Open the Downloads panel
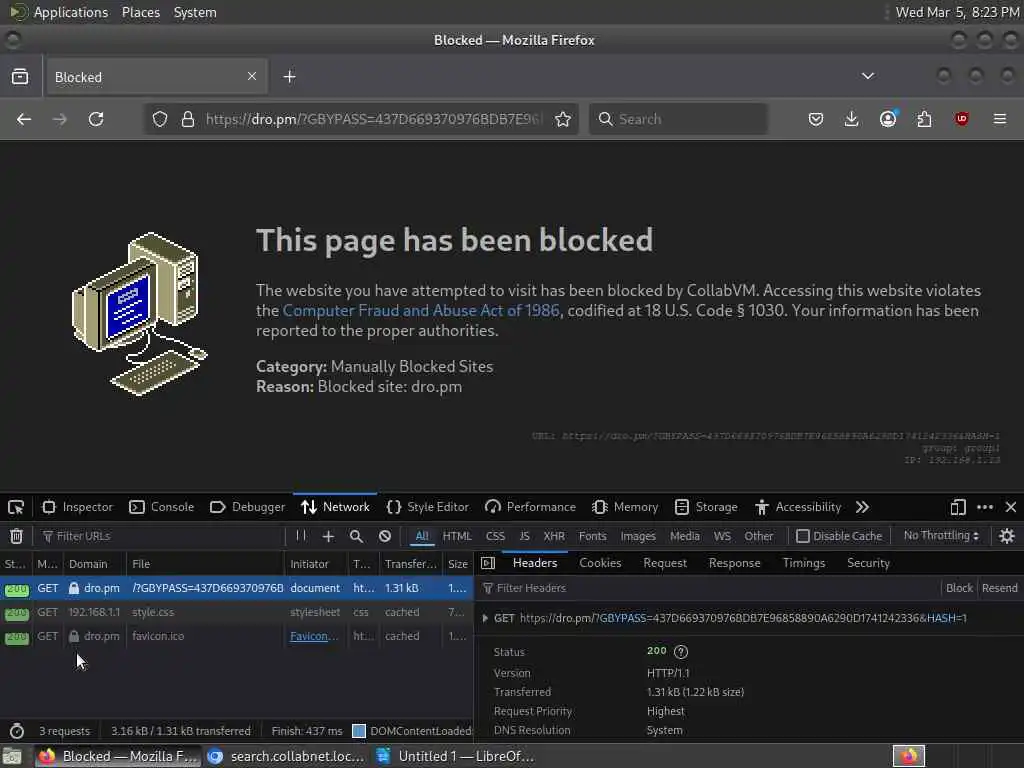 [x=852, y=119]
